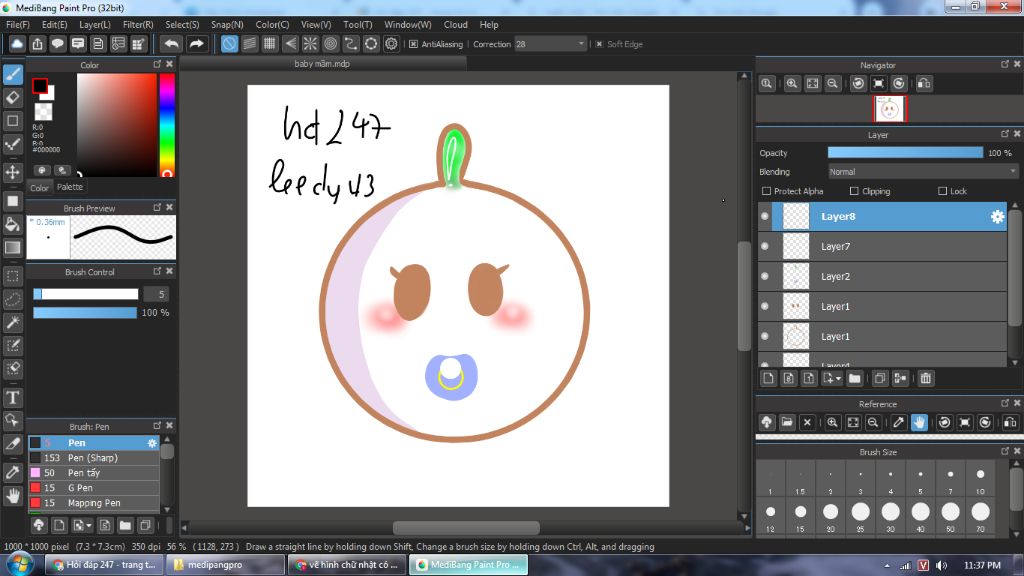Enable the circle snap icon
Viewport: 1024px width, 576px height.
pyautogui.click(x=330, y=44)
